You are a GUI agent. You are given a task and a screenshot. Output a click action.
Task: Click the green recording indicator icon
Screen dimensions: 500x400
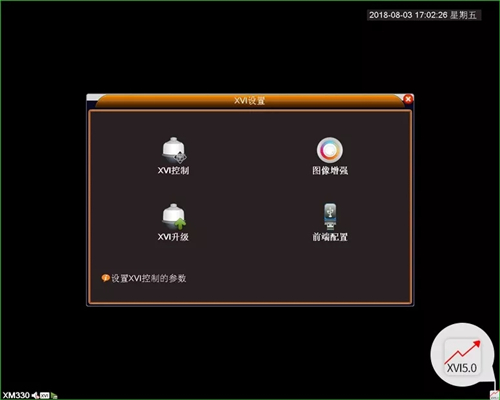(54, 396)
